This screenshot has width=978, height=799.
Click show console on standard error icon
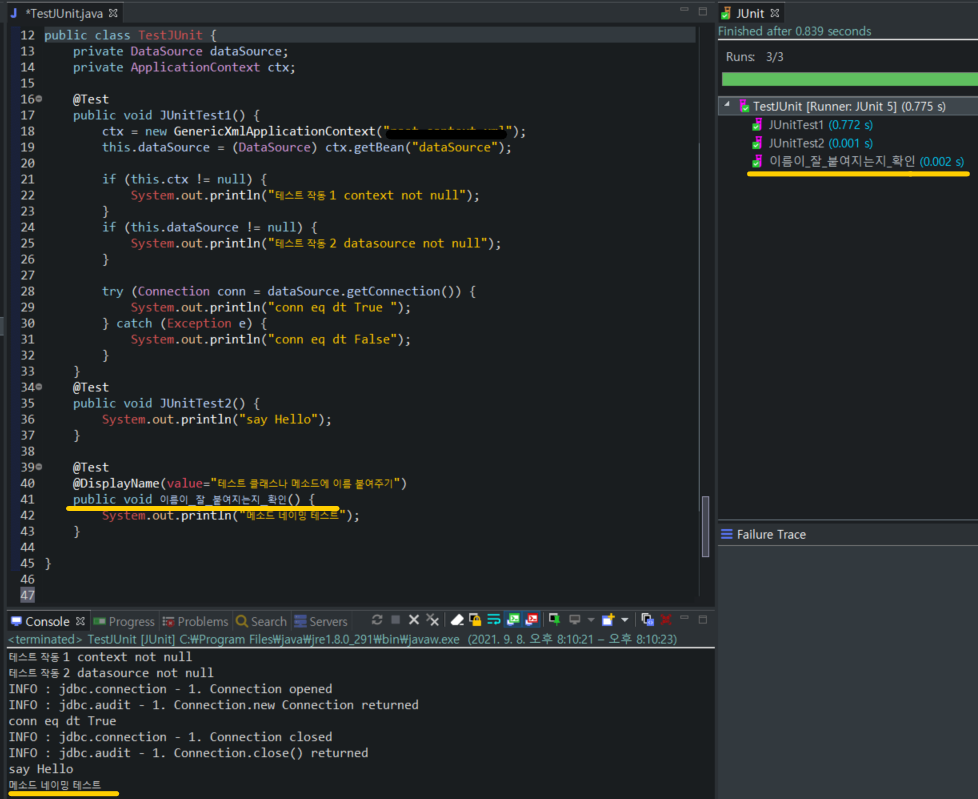tap(531, 620)
